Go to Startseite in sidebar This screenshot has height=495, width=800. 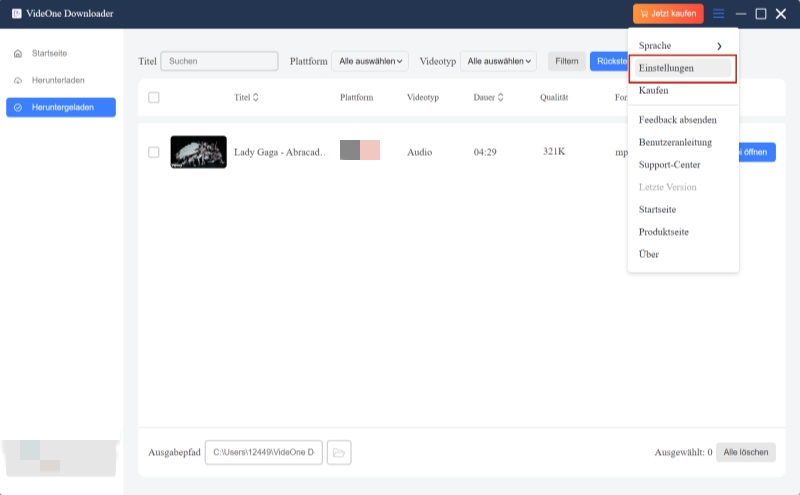48,52
